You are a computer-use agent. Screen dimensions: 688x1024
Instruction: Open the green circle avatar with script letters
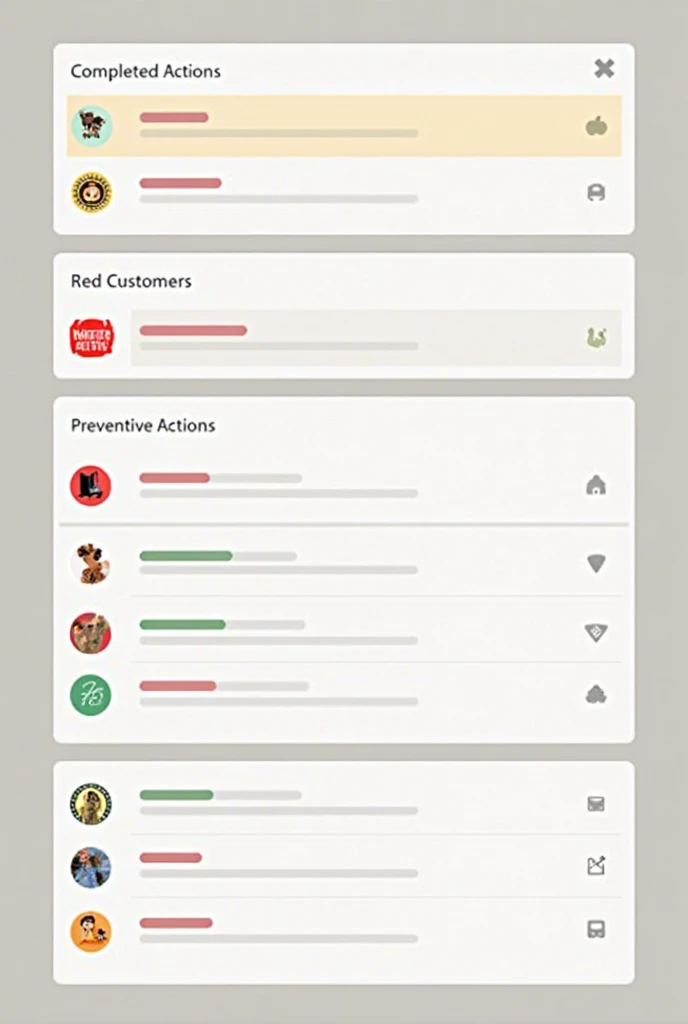[91, 695]
